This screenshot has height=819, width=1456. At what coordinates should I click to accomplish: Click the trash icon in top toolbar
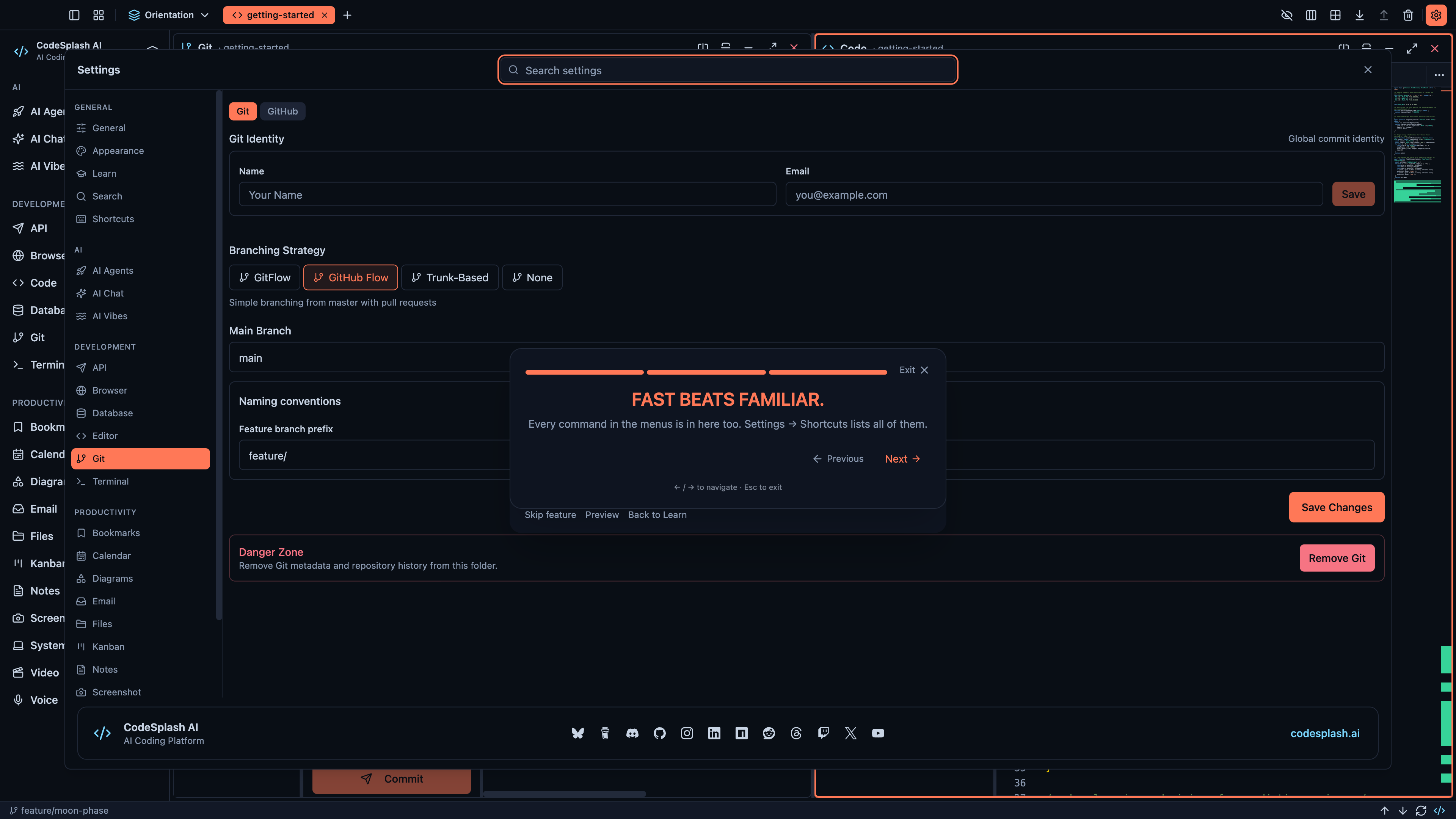[x=1408, y=15]
